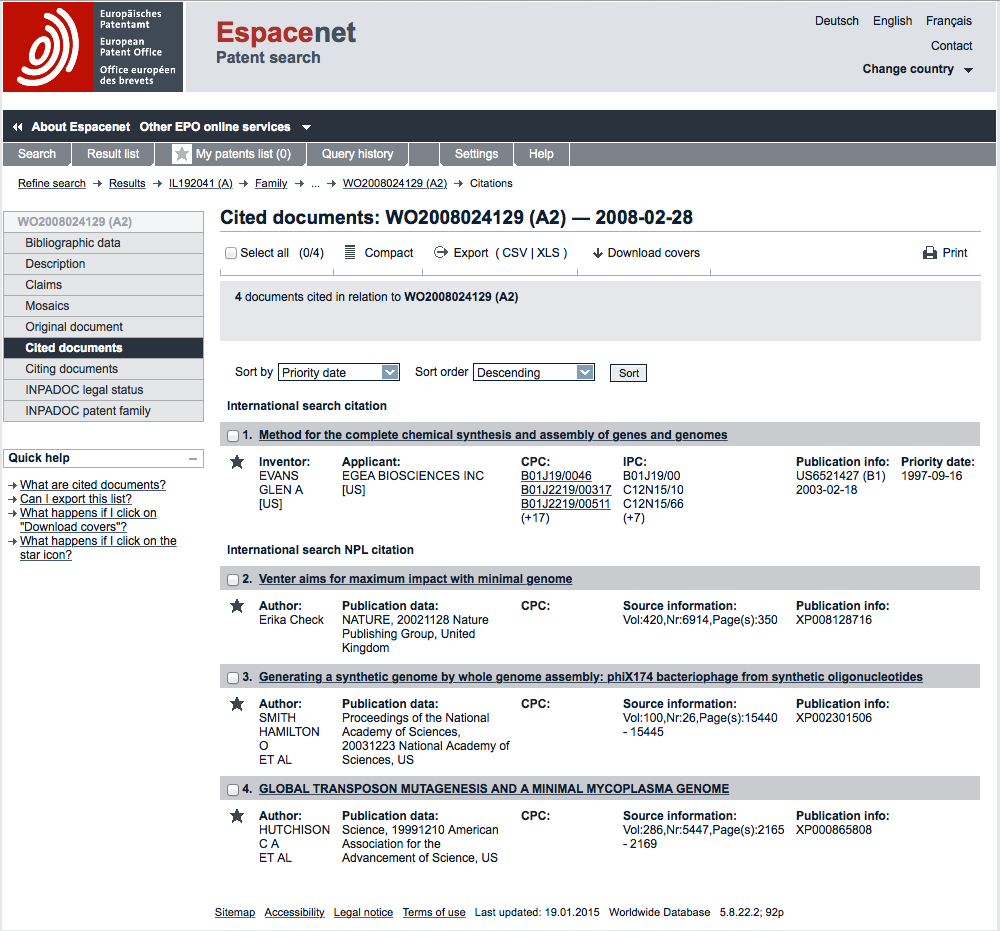Open Bibliographic data in sidebar

click(103, 243)
